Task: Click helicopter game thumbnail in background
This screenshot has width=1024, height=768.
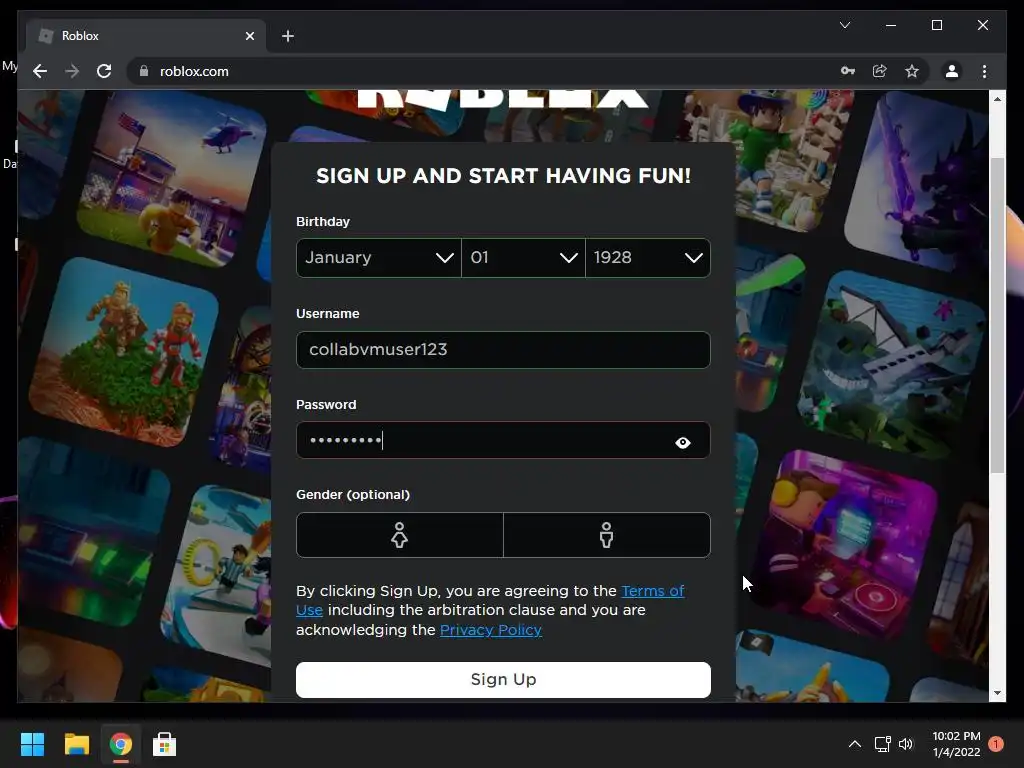Action: pos(172,178)
